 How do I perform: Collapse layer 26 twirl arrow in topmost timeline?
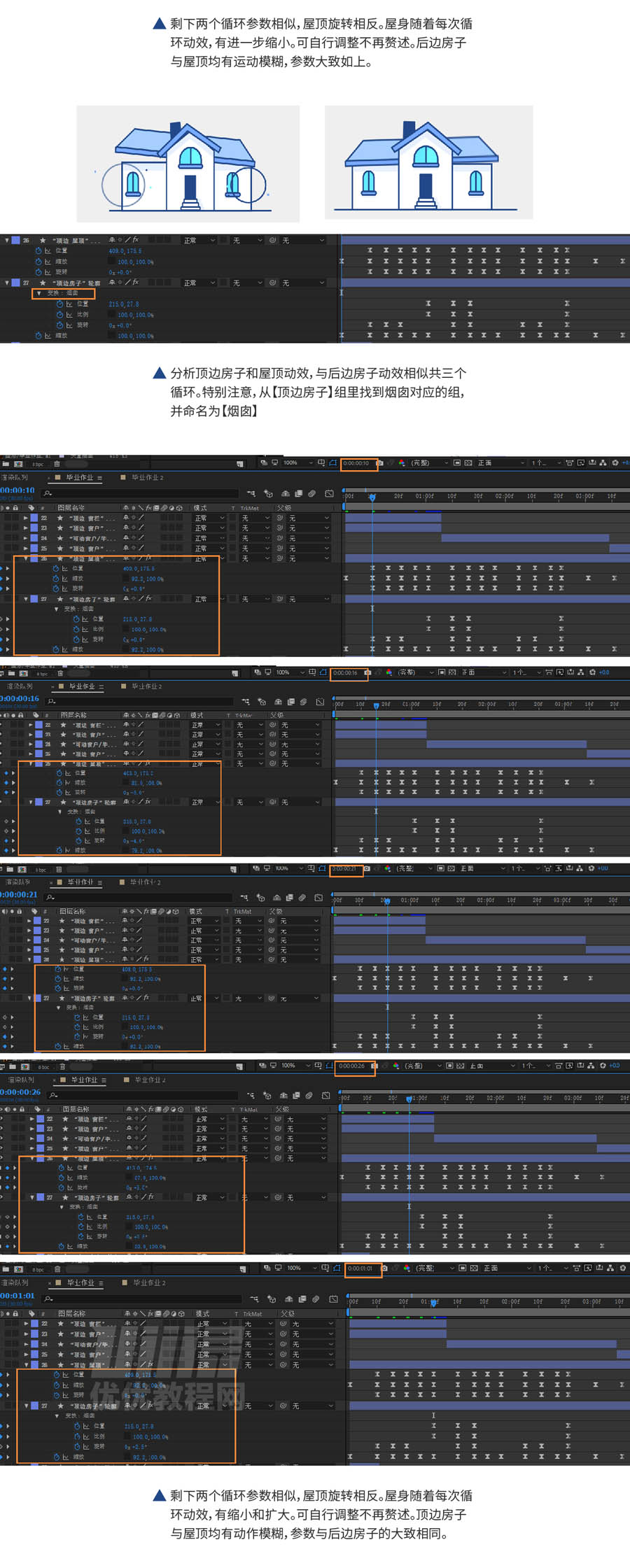click(x=7, y=240)
